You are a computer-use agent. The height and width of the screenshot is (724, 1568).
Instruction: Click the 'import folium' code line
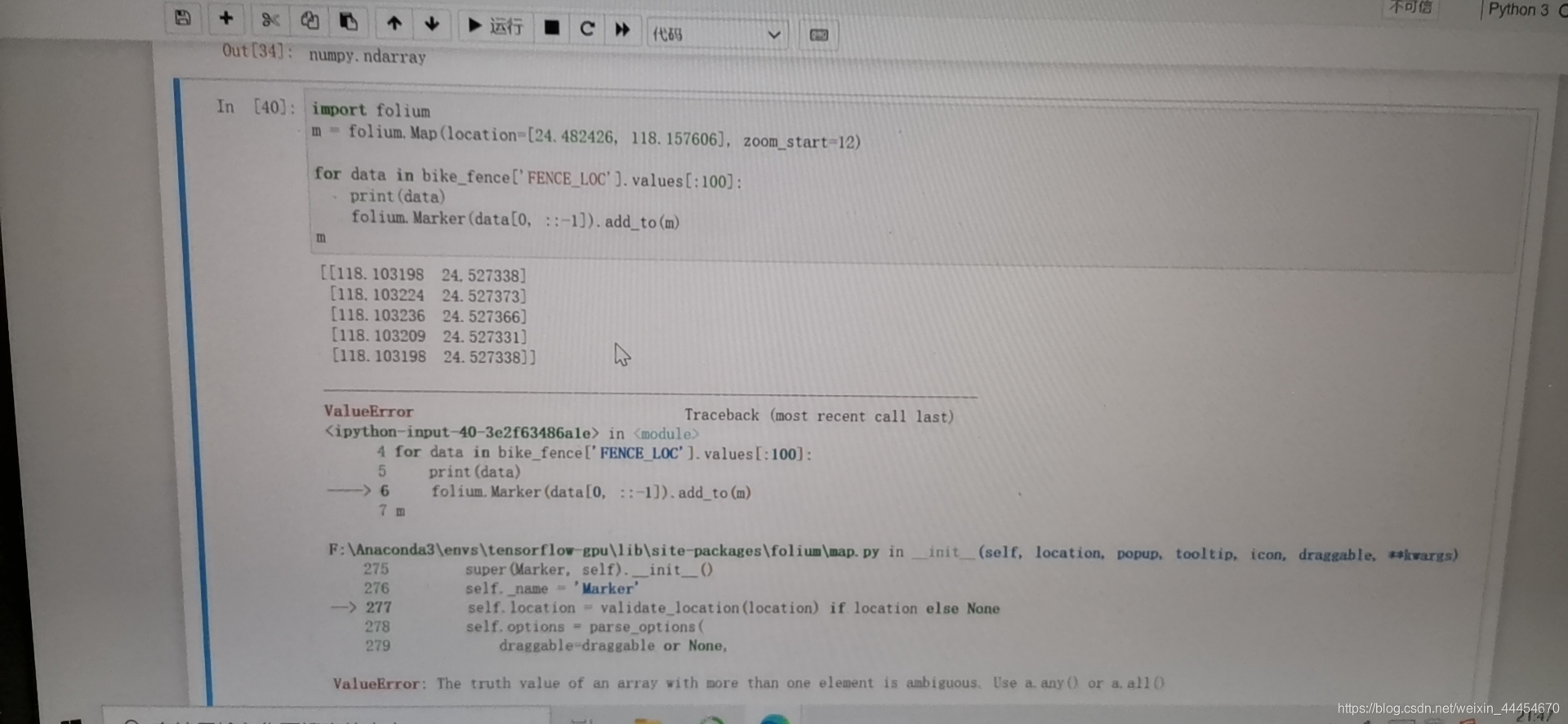[x=371, y=110]
